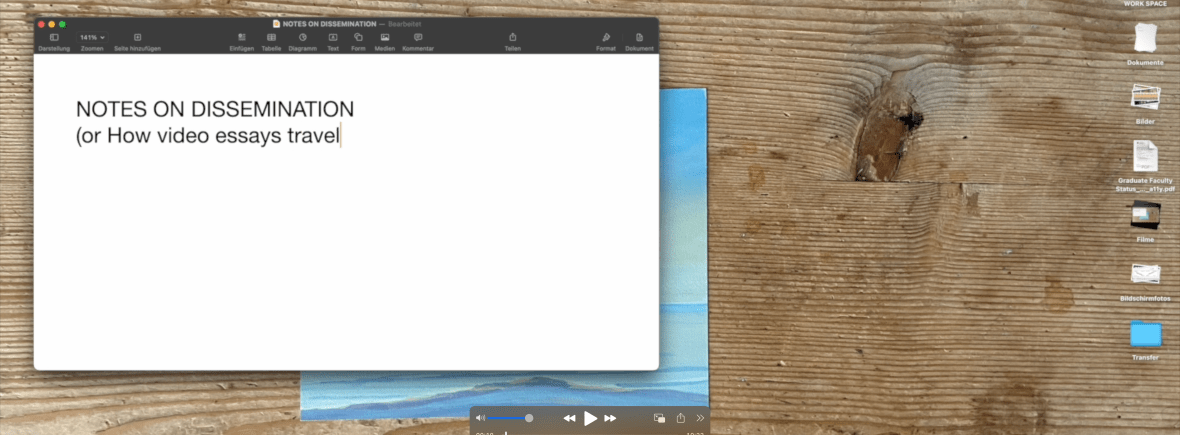Enable picture-in-picture in the video player
This screenshot has height=435, width=1180.
(x=659, y=418)
